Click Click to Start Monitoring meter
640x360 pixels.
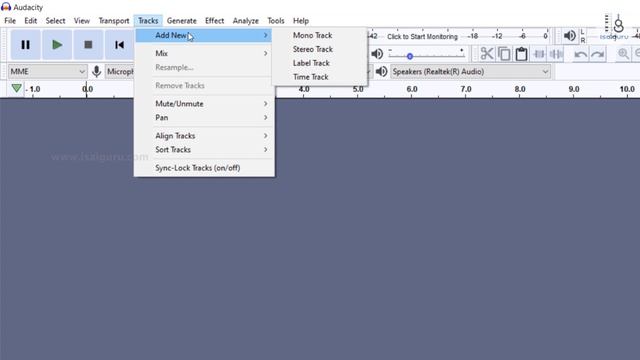[422, 36]
